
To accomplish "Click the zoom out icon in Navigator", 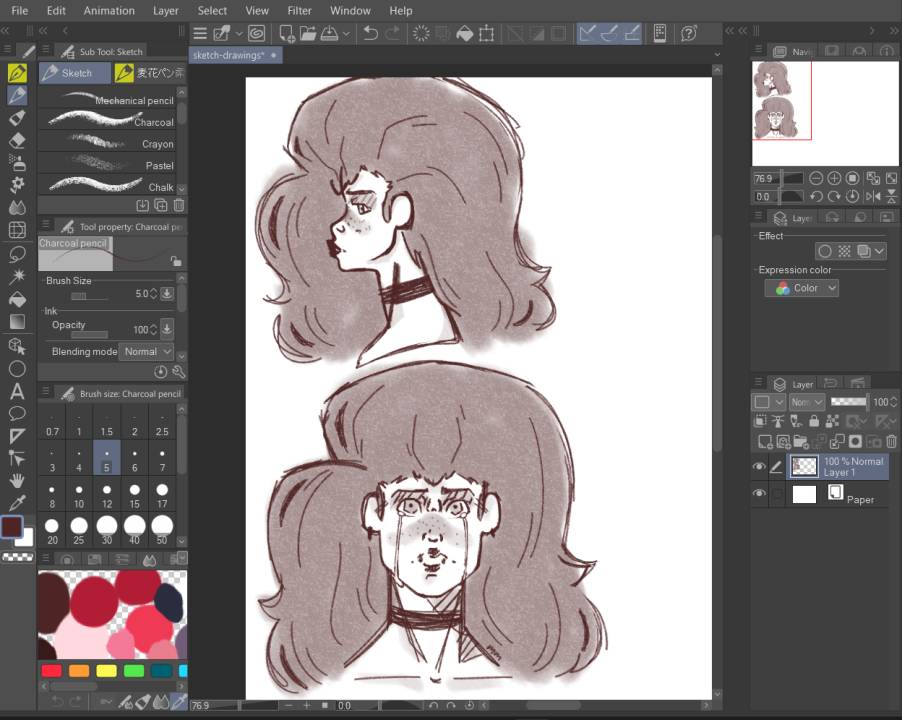I will pyautogui.click(x=815, y=178).
